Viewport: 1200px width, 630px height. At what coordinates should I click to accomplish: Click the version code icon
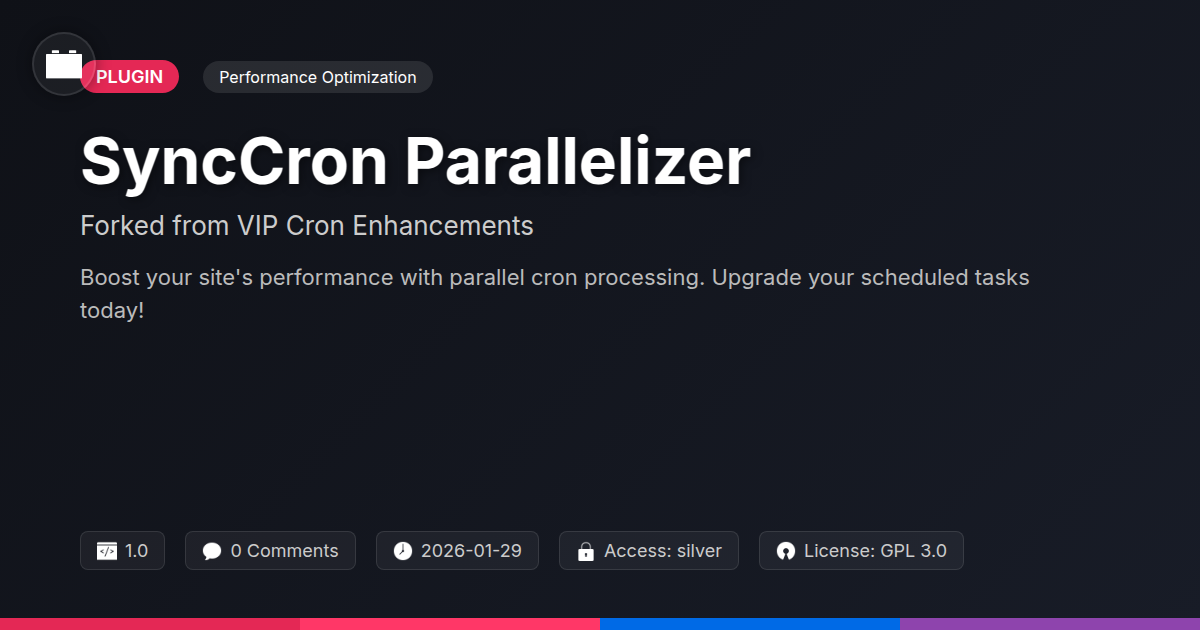107,551
